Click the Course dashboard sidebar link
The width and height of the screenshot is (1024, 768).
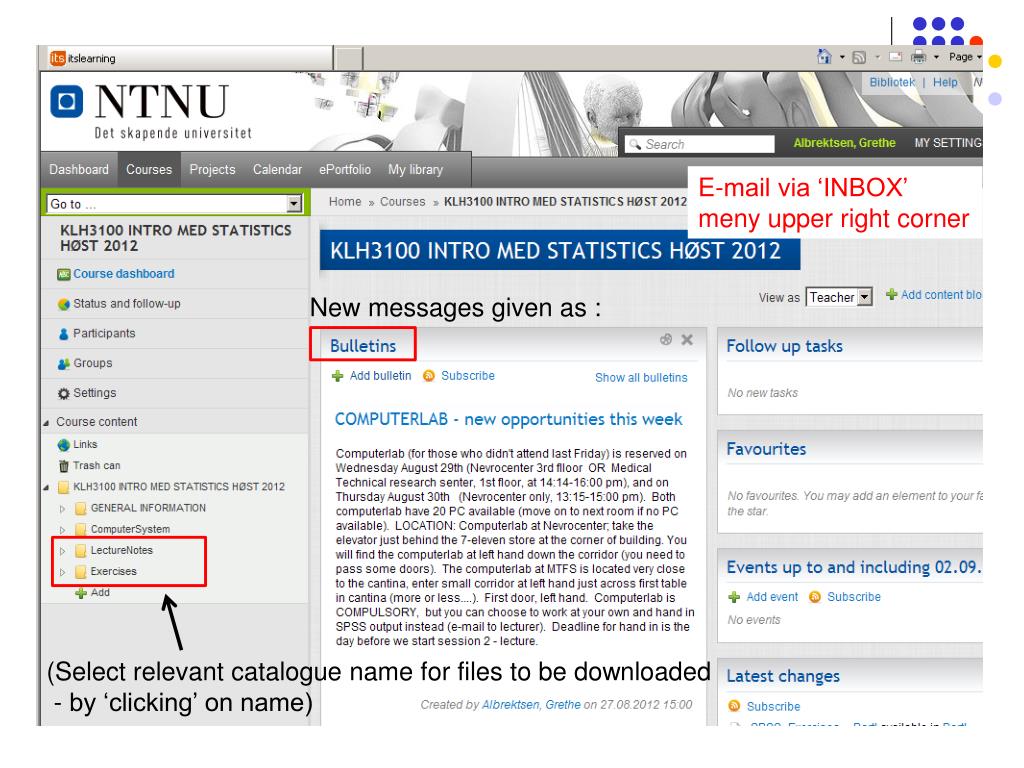pyautogui.click(x=123, y=274)
